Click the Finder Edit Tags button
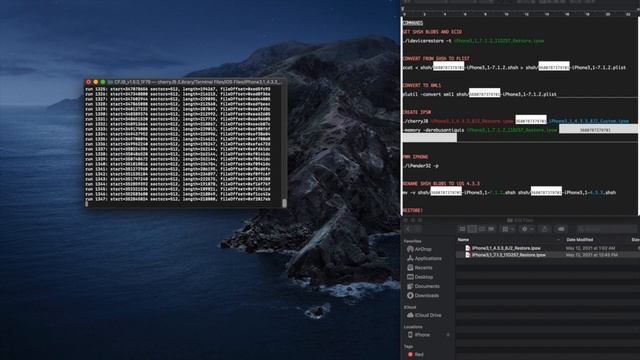This screenshot has height=360, width=640. click(x=561, y=229)
